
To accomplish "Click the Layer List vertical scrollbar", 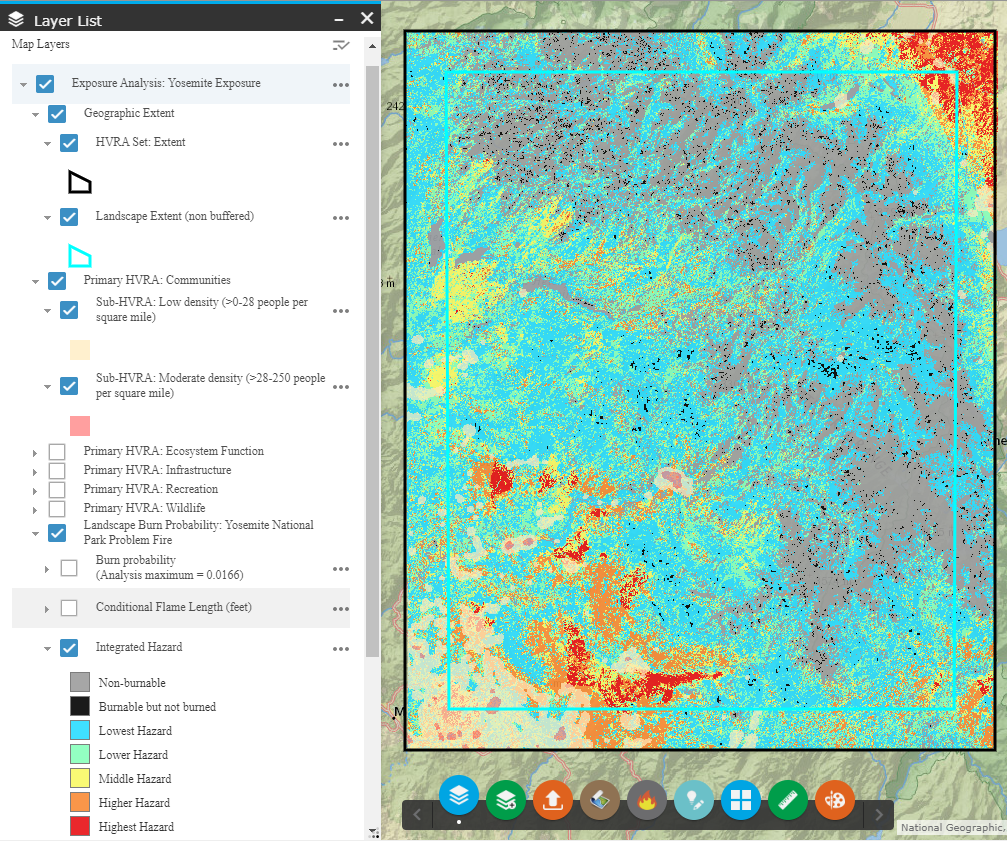I will click(x=372, y=350).
